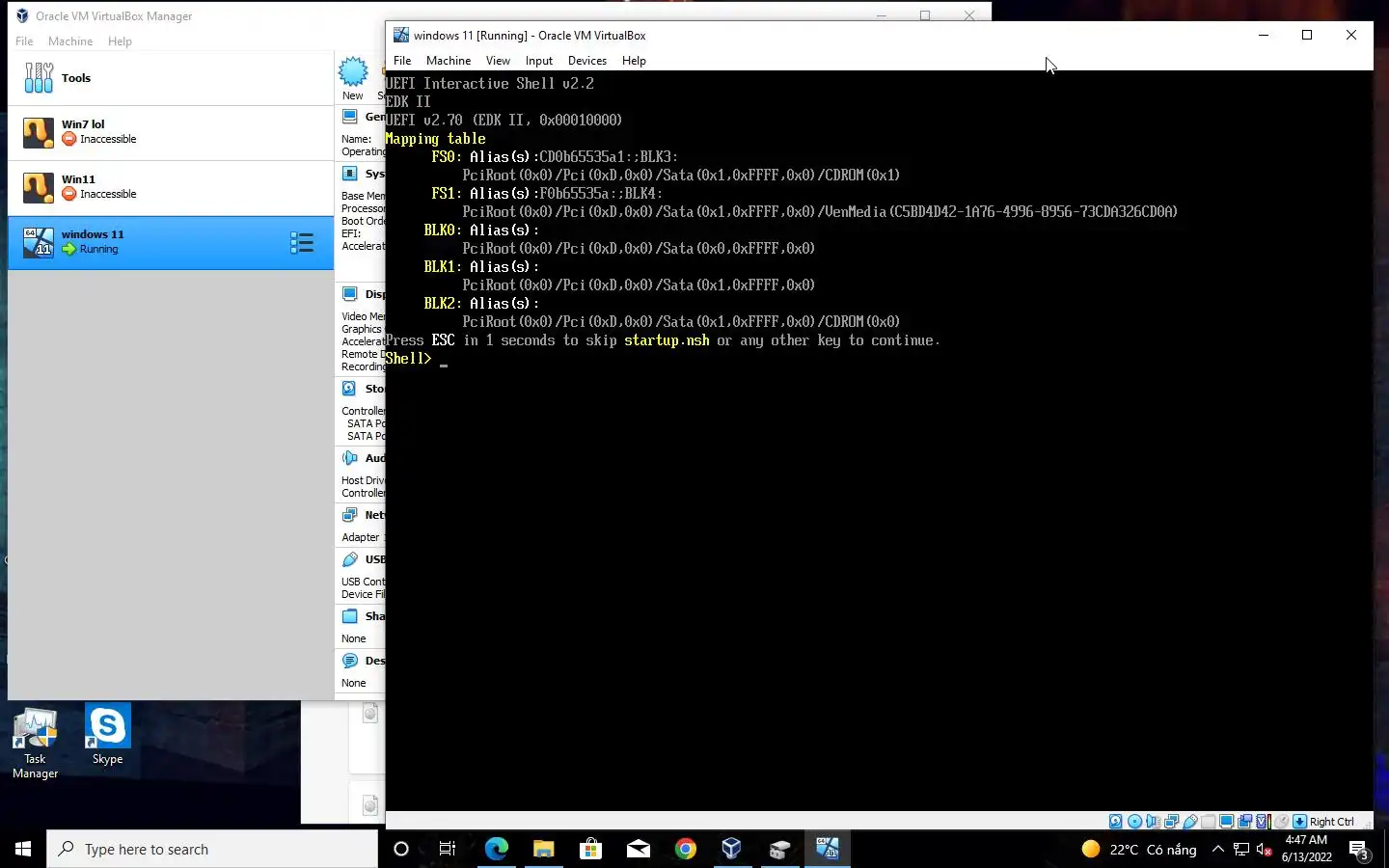Viewport: 1389px width, 868px height.
Task: Click the Right Ctrl host key label
Action: pos(1332,822)
